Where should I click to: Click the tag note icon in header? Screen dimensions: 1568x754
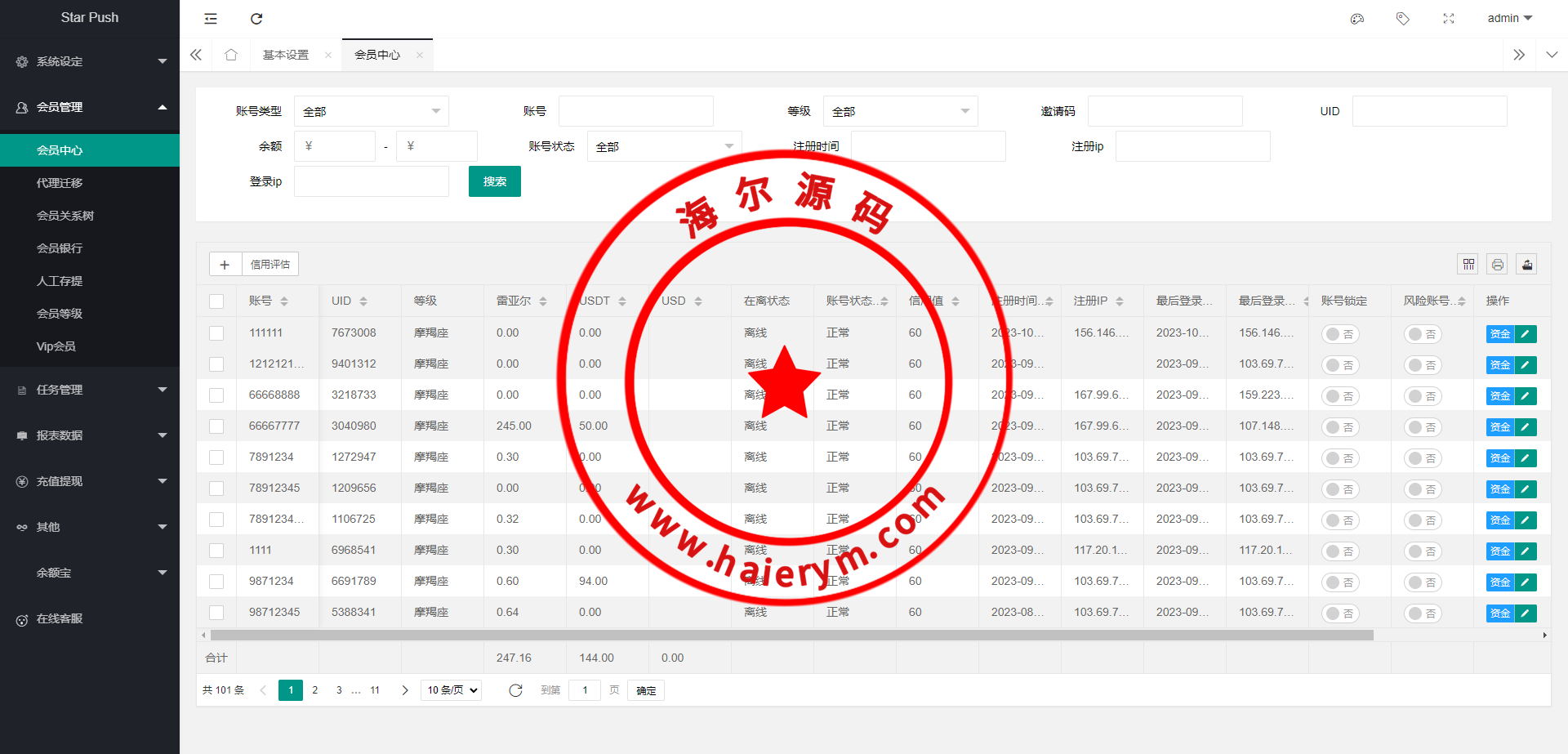[1403, 19]
